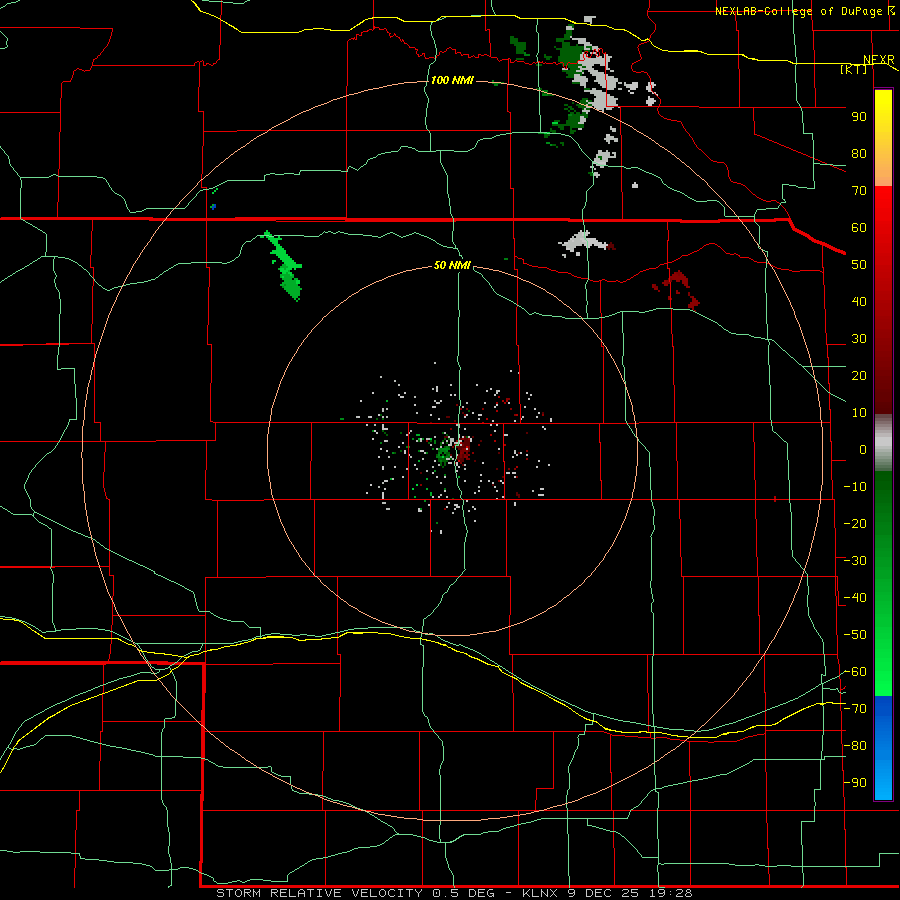Click the -40 velocity scale label

tap(855, 598)
